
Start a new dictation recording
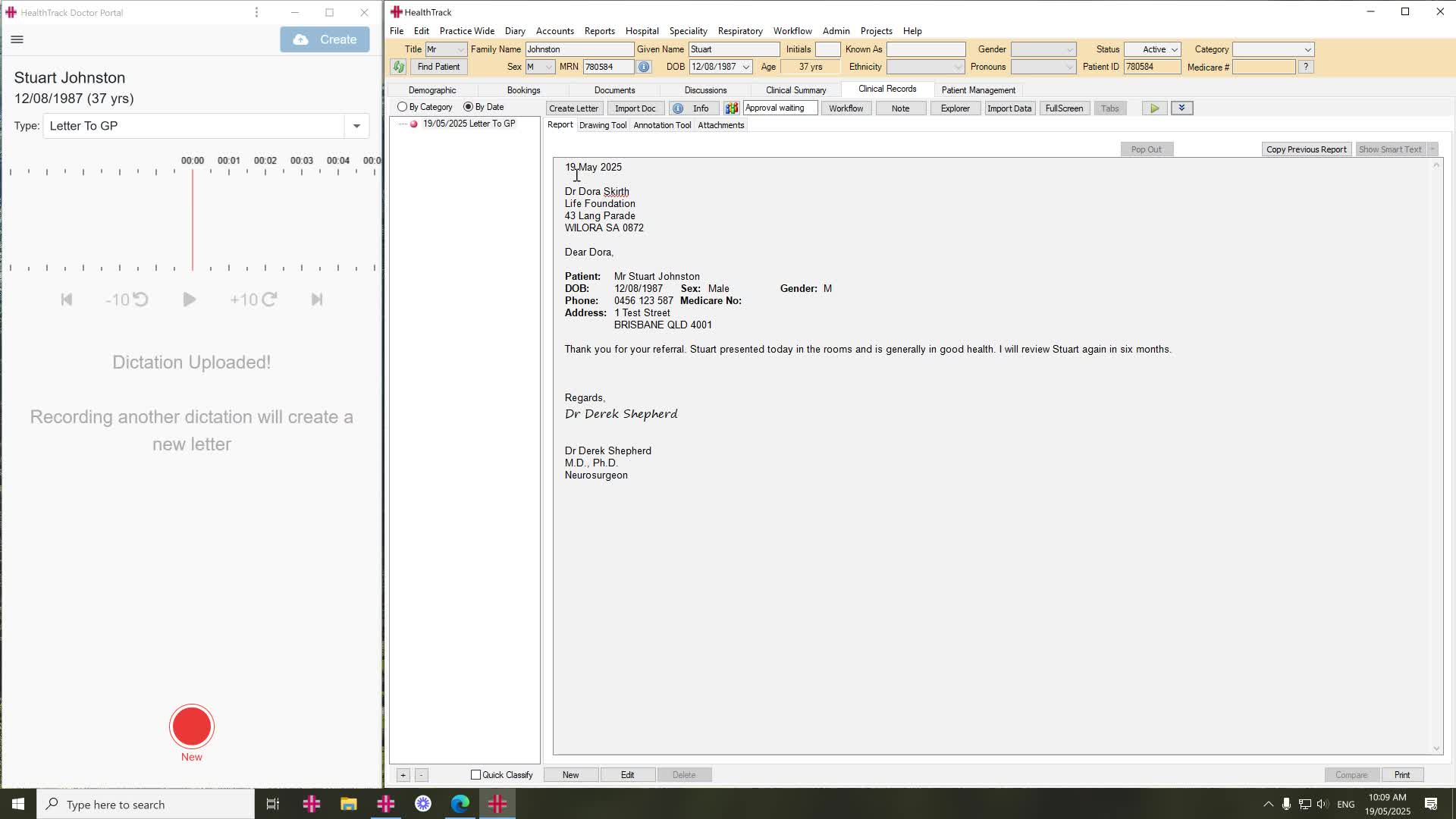192,726
